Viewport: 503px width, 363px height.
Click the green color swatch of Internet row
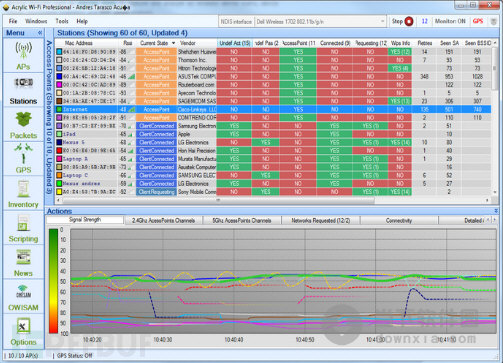click(x=59, y=109)
